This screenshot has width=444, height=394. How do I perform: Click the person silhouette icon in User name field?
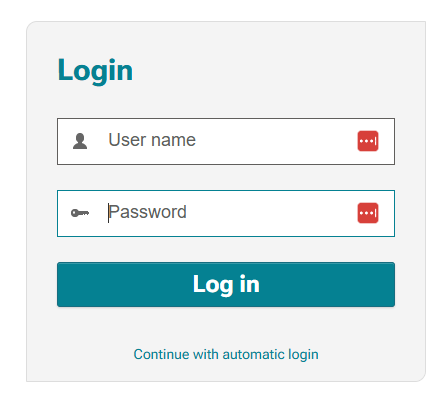(x=80, y=141)
